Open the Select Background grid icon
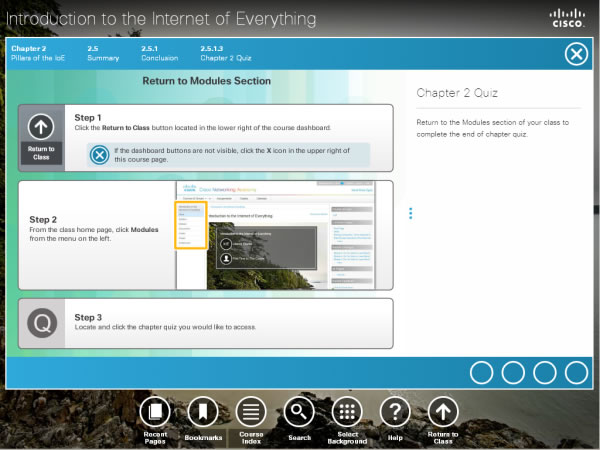600x450 pixels. [x=347, y=411]
